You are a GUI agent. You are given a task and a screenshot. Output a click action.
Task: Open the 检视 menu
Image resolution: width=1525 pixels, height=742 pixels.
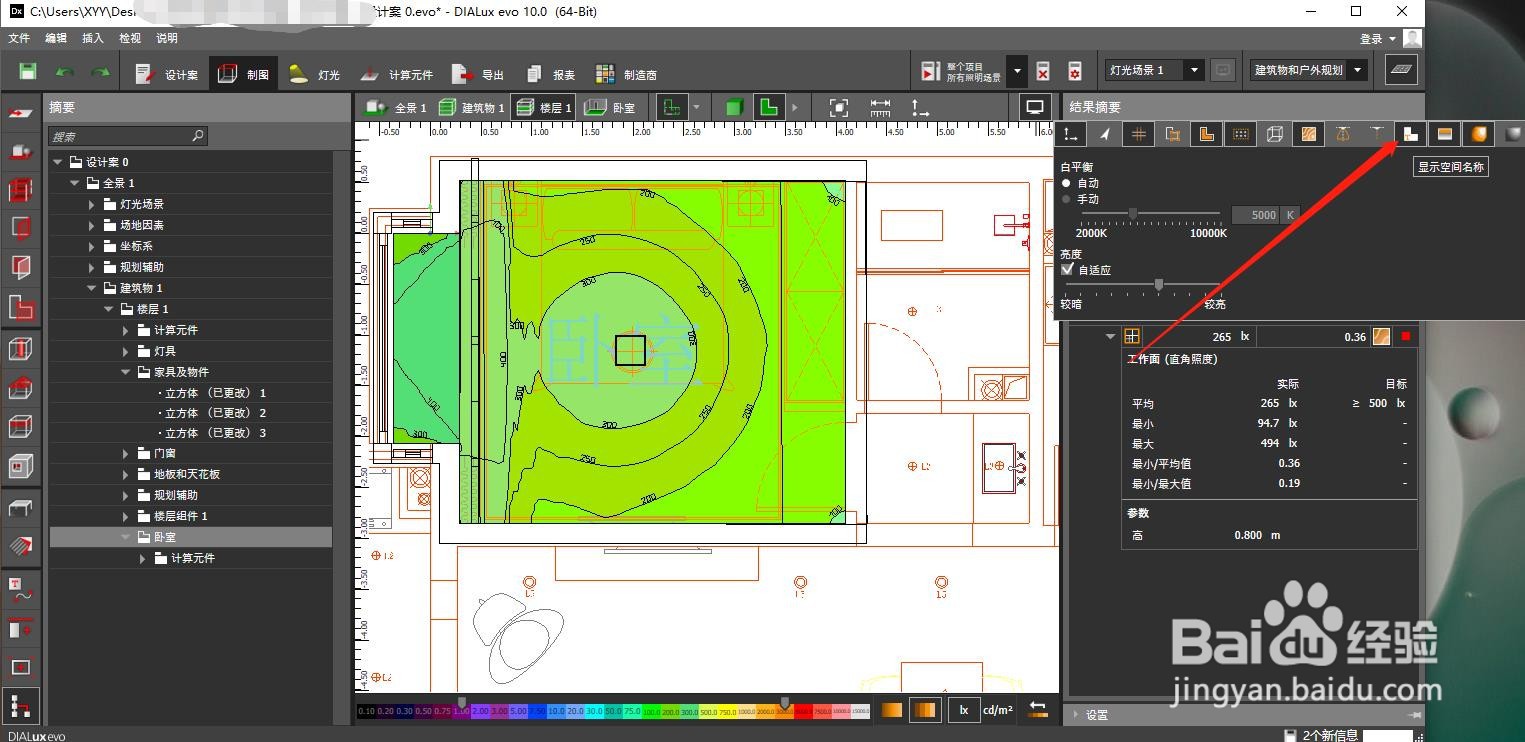tap(130, 38)
